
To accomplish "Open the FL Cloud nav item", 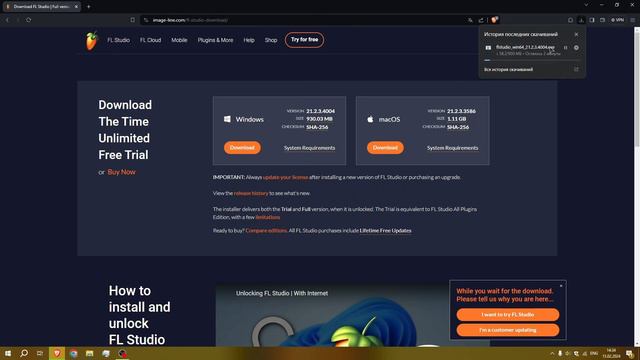I will pos(151,40).
